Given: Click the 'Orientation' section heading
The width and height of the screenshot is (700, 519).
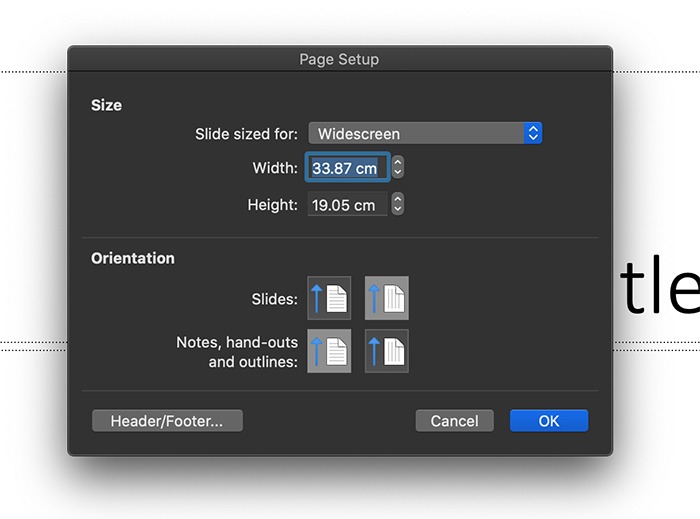Looking at the screenshot, I should point(133,258).
